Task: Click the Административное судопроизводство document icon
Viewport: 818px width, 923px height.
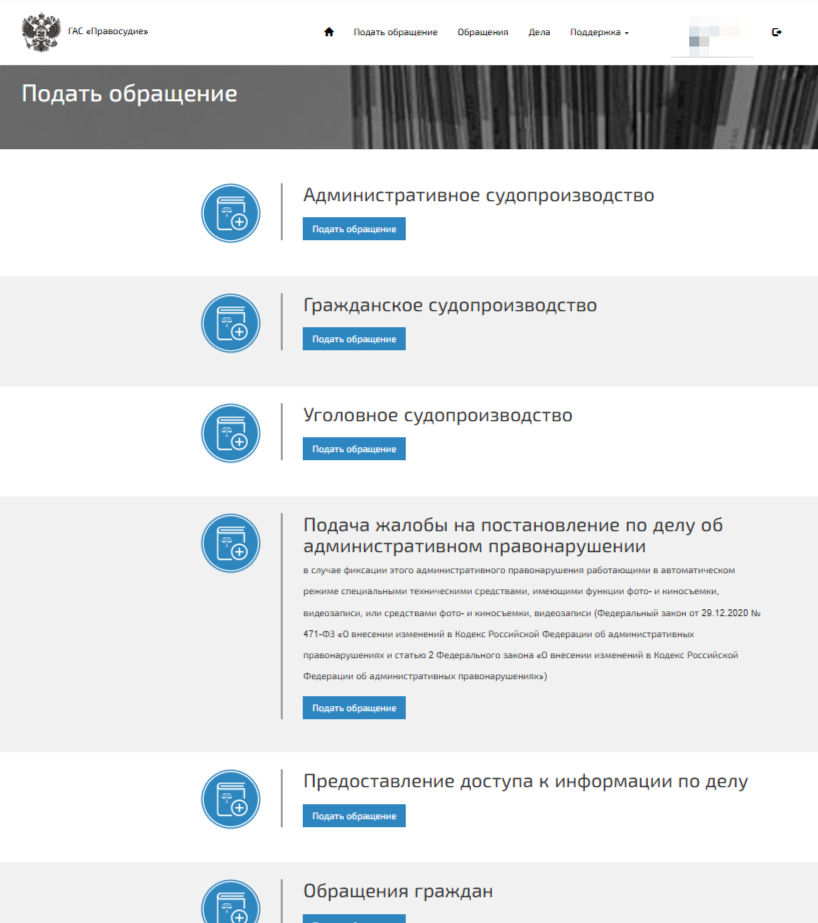Action: [x=231, y=213]
